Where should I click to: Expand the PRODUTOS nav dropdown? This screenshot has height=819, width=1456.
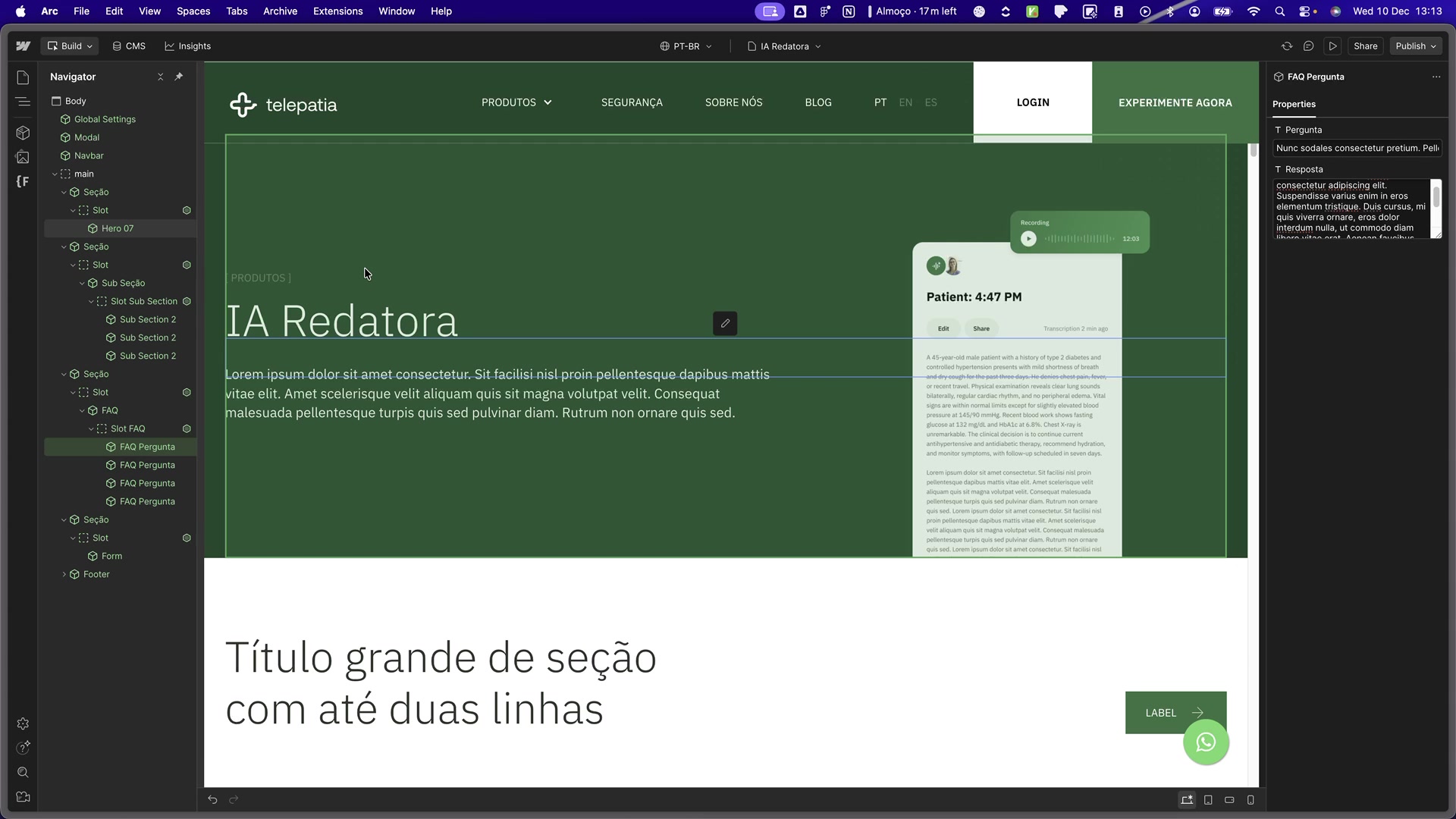(x=517, y=102)
